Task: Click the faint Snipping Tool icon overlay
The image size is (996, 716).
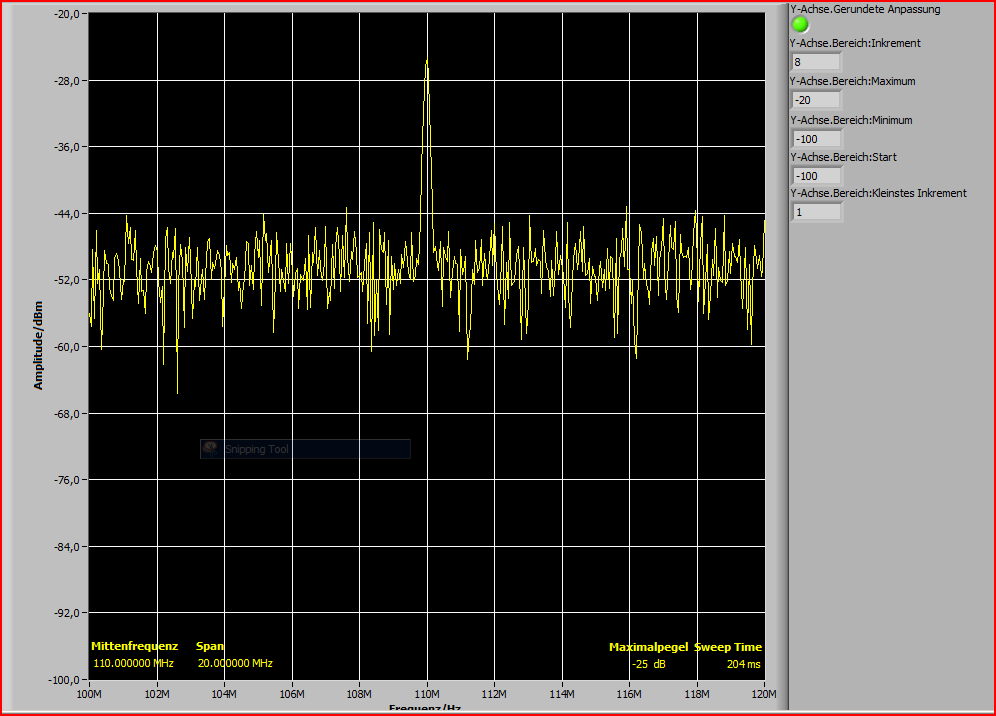Action: tap(211, 449)
